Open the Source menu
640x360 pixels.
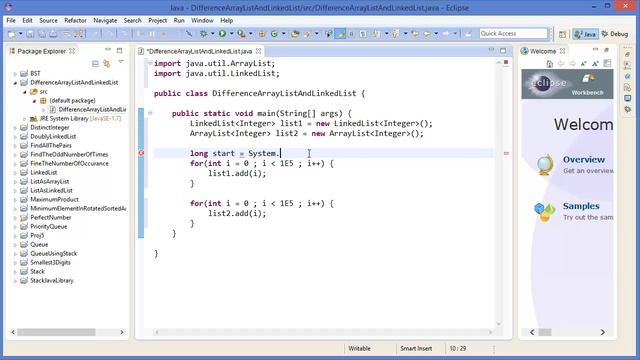coord(48,20)
